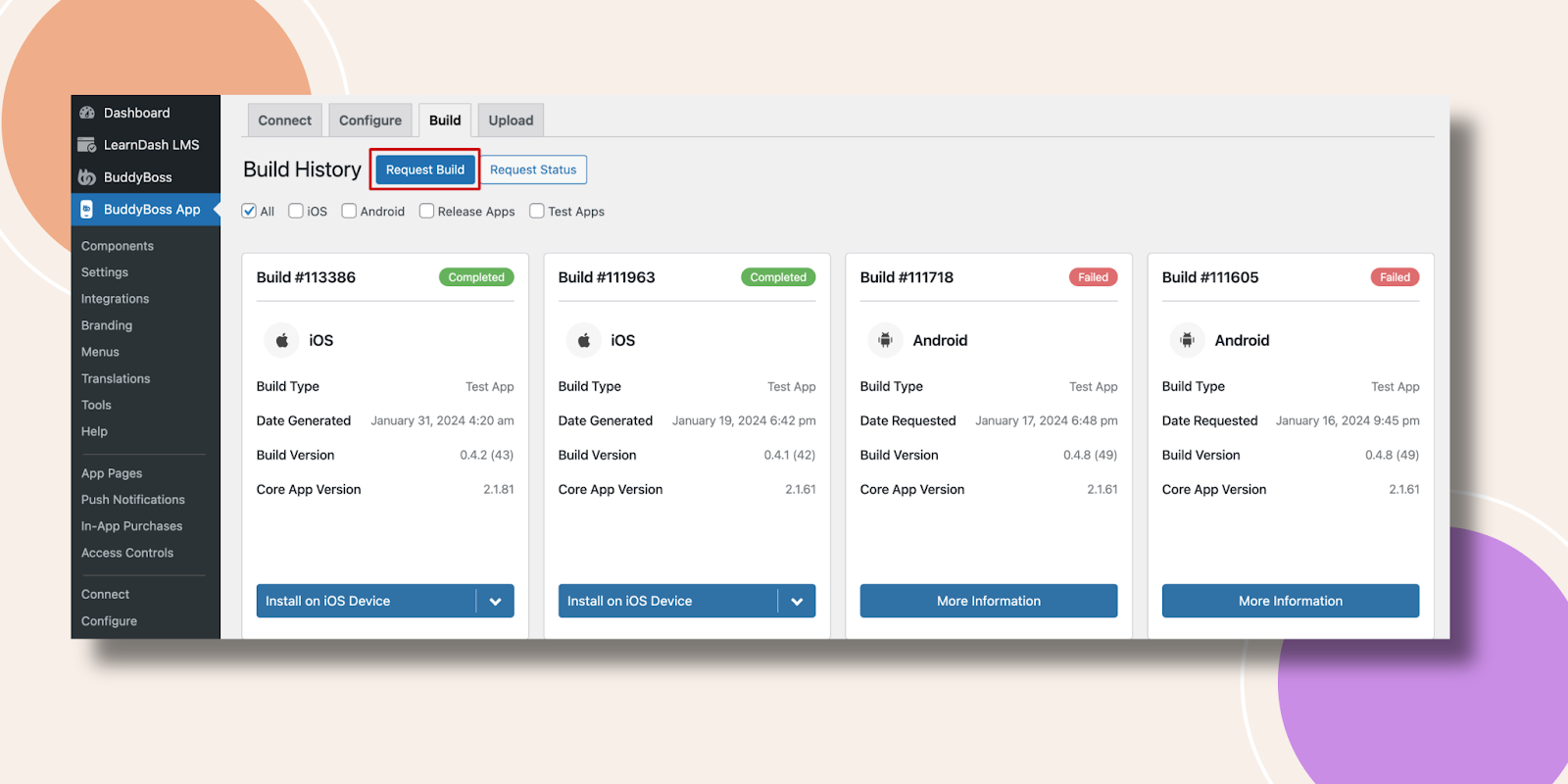Click Connect link in sidebar submenu
The height and width of the screenshot is (784, 1568).
tap(105, 595)
